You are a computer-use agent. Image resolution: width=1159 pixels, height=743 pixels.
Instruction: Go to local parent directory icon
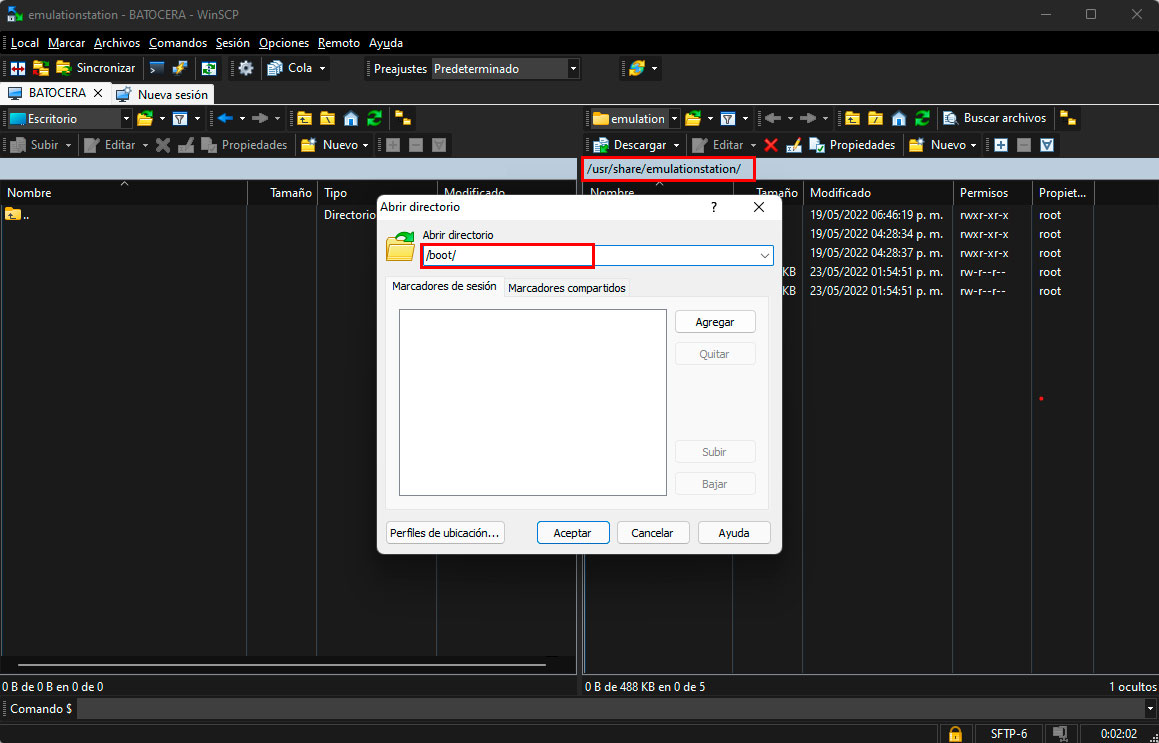304,118
